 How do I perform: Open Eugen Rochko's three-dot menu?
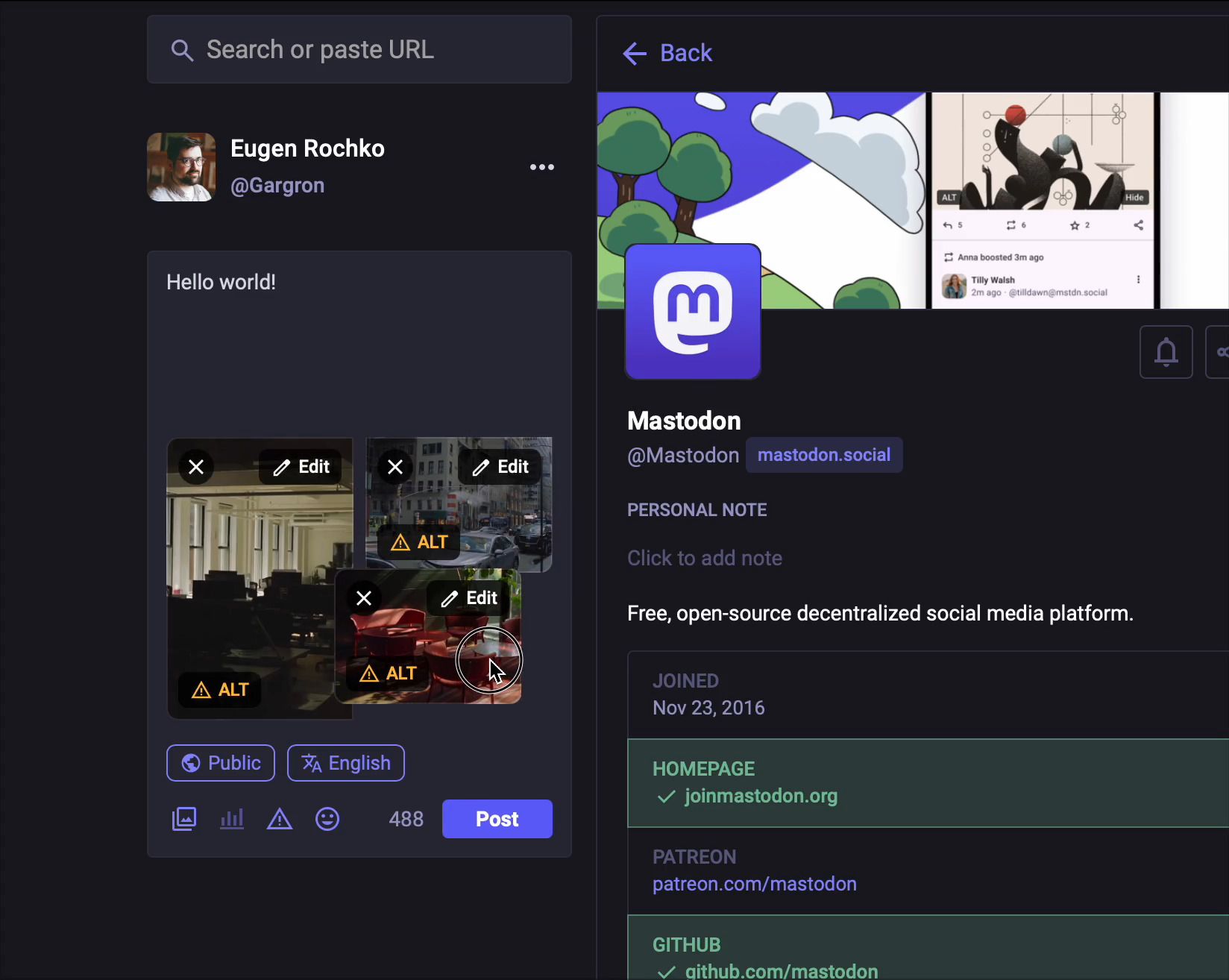coord(542,167)
